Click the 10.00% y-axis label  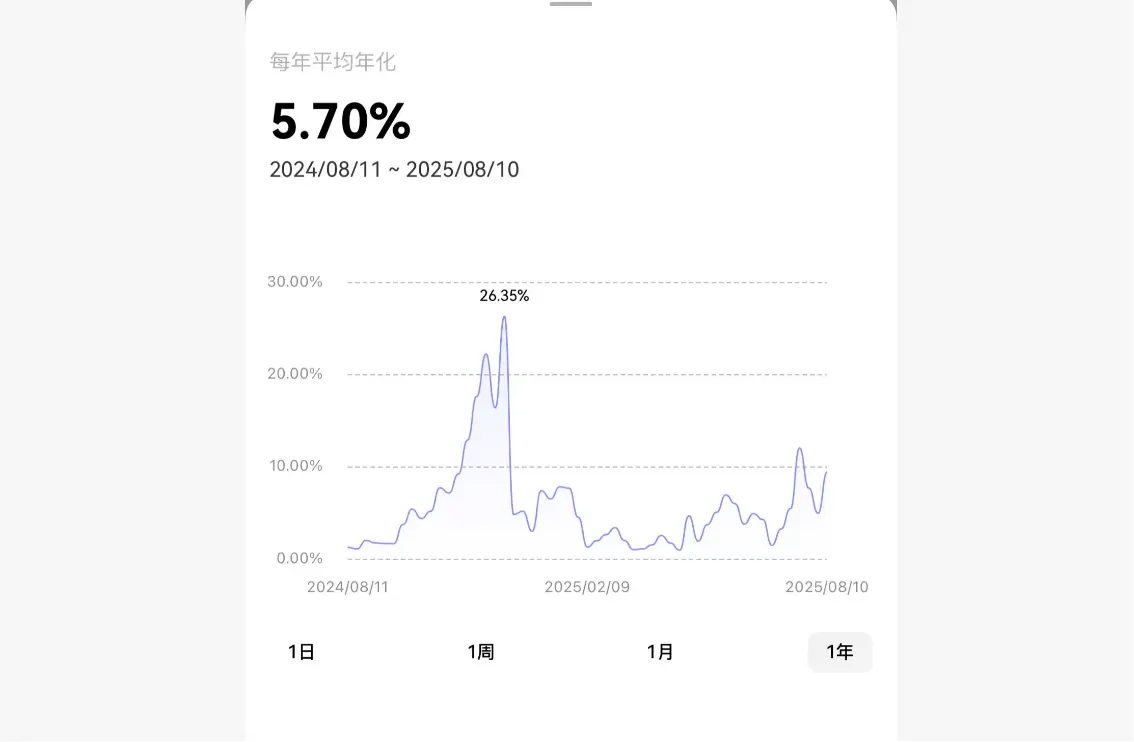[x=294, y=465]
